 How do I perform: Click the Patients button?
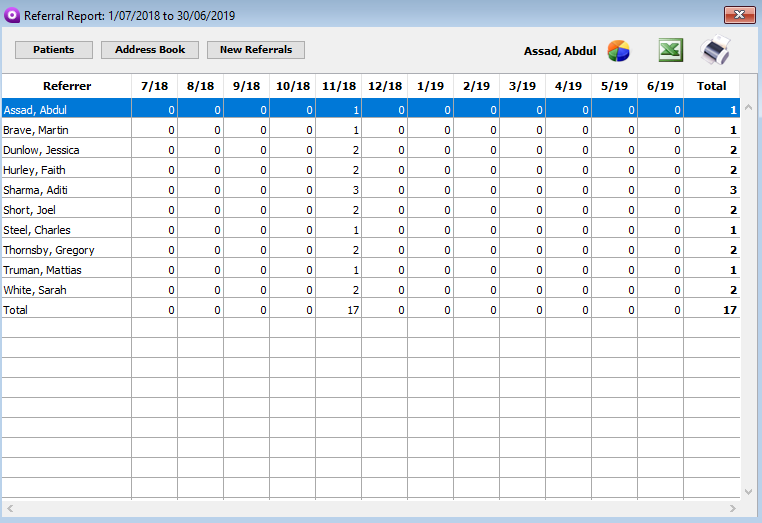tap(53, 50)
